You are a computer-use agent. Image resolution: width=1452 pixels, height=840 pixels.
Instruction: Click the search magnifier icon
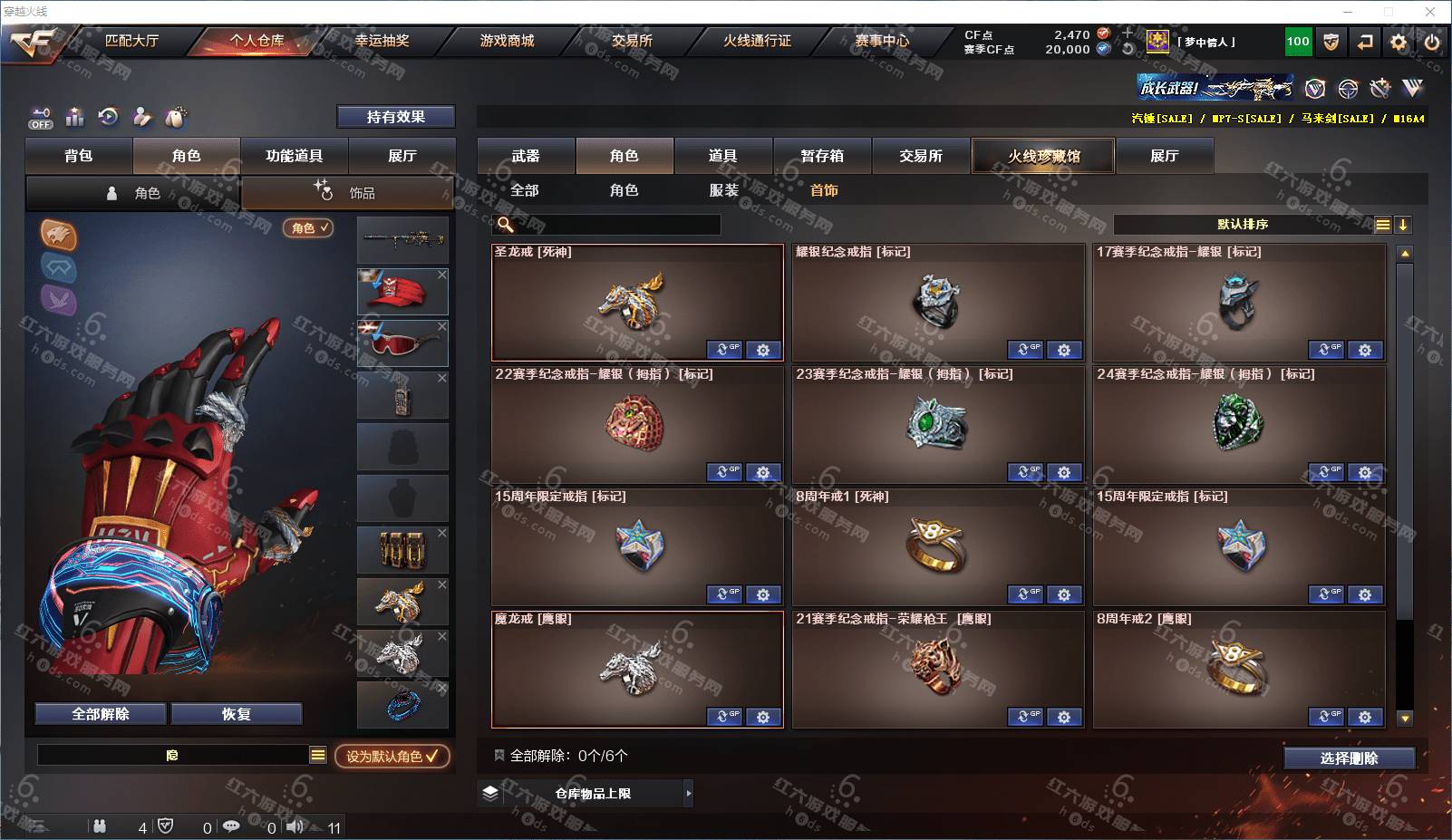point(506,224)
